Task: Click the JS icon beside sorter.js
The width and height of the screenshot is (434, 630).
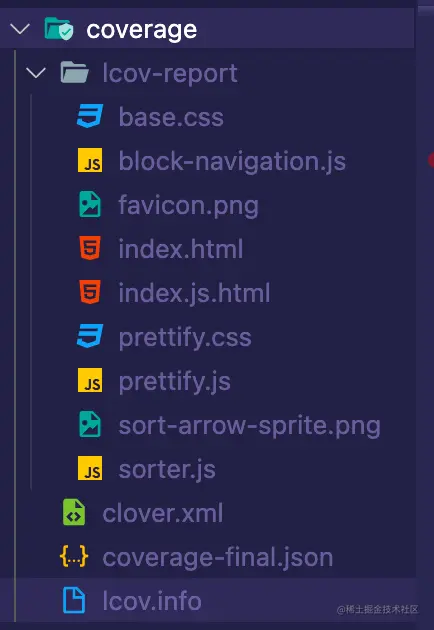Action: tap(90, 468)
